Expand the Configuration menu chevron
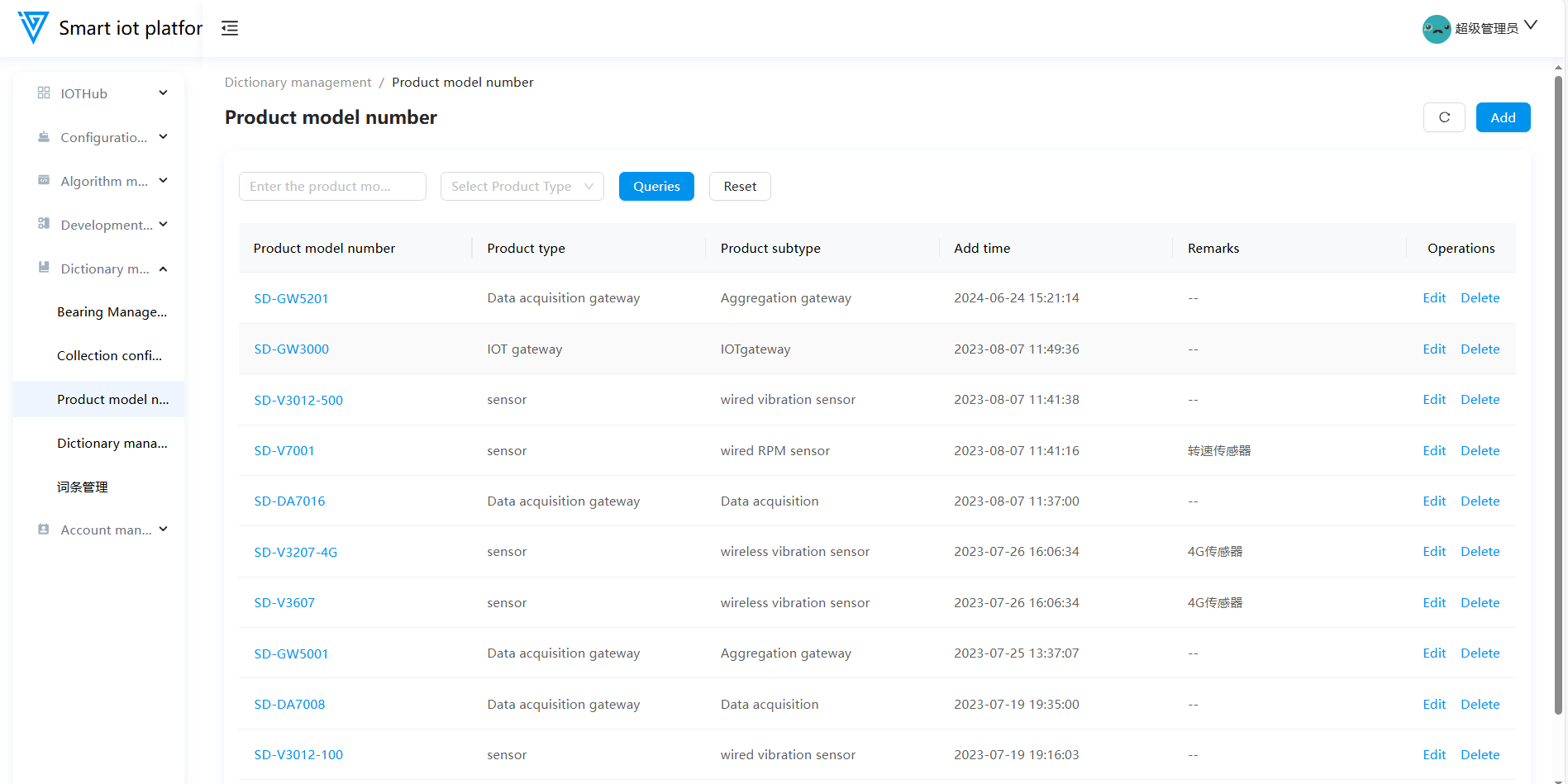This screenshot has width=1568, height=784. tap(164, 137)
